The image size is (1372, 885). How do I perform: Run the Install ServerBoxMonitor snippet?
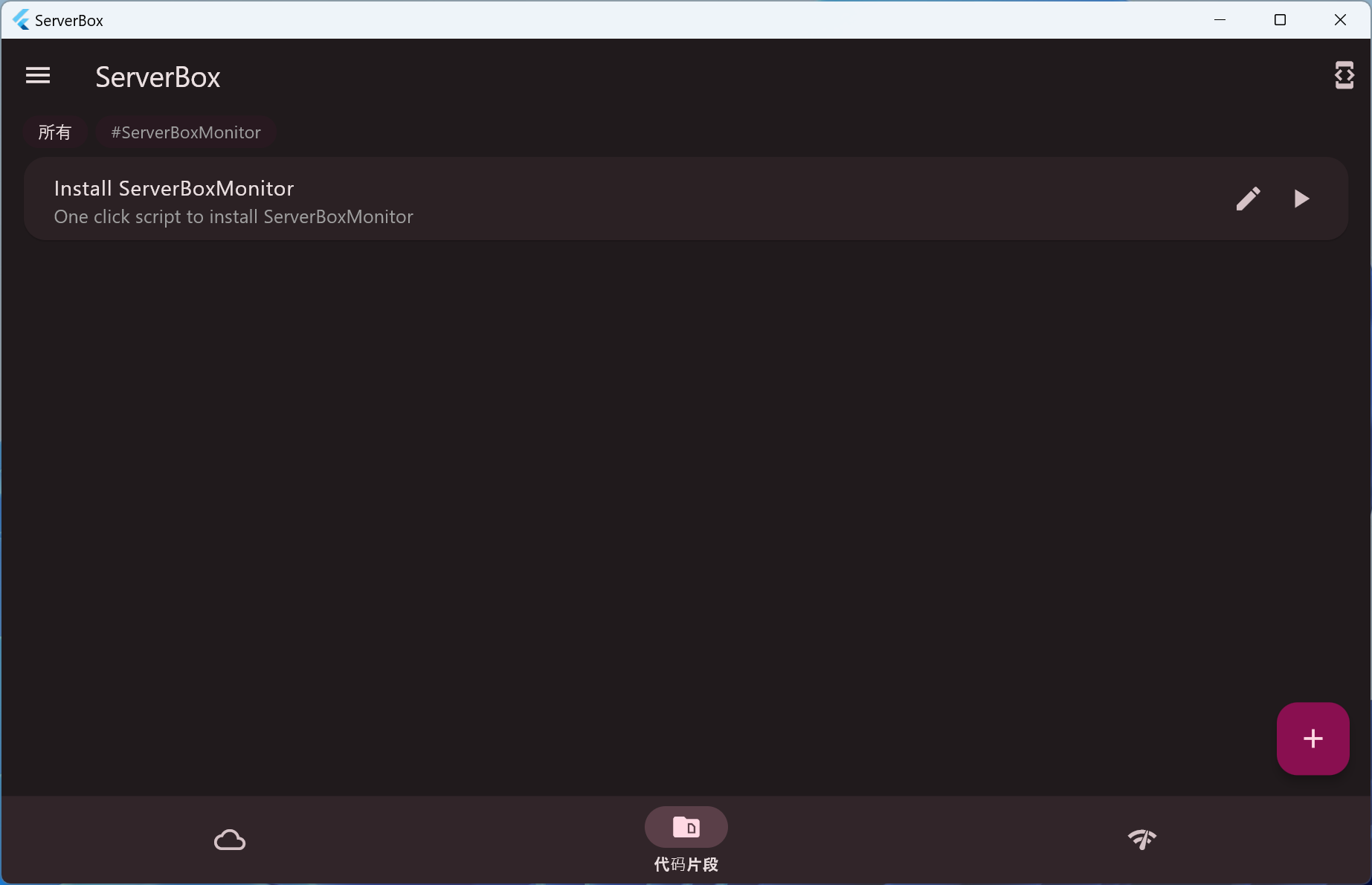(x=1301, y=199)
